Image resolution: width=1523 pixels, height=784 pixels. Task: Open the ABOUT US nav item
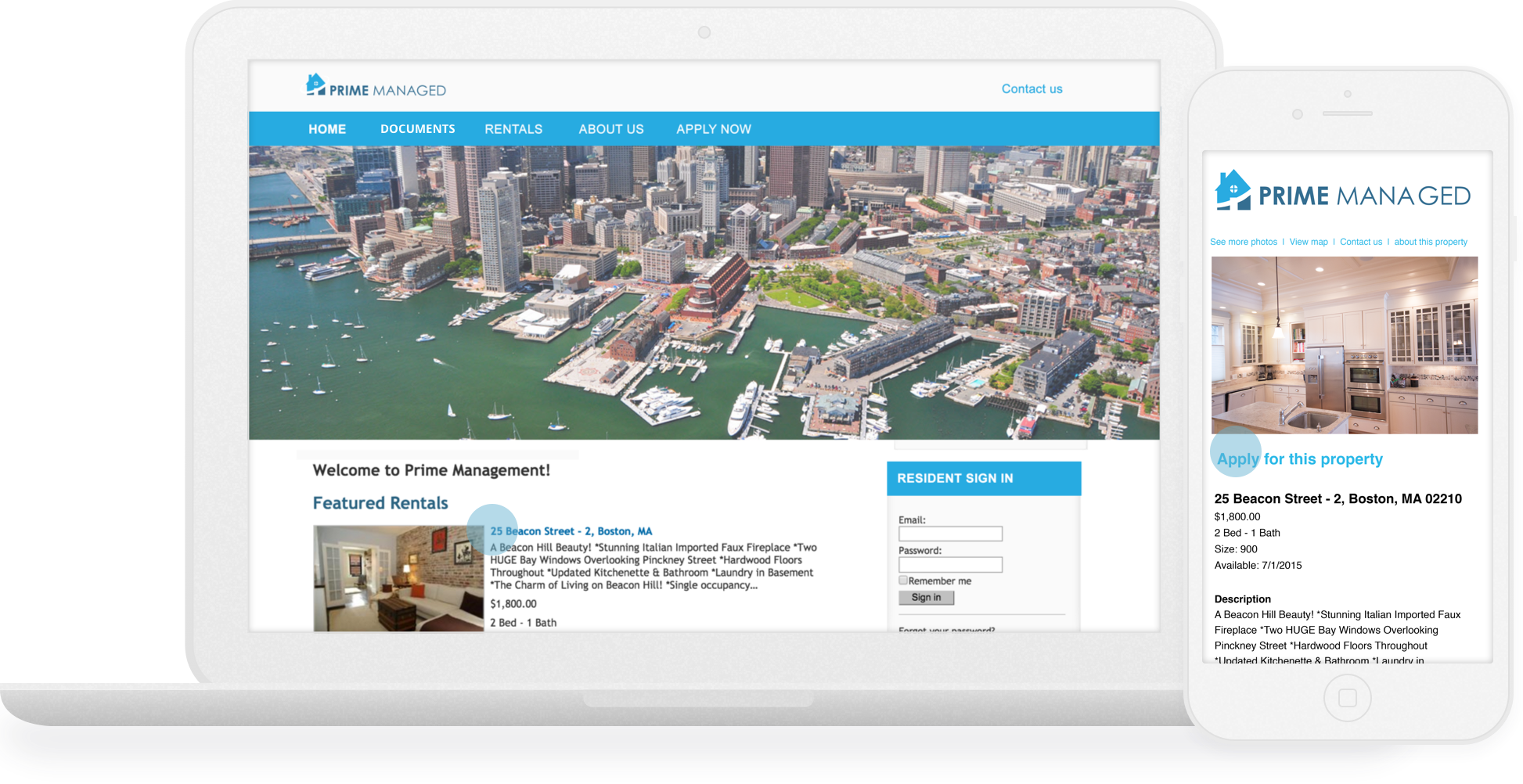(x=611, y=129)
